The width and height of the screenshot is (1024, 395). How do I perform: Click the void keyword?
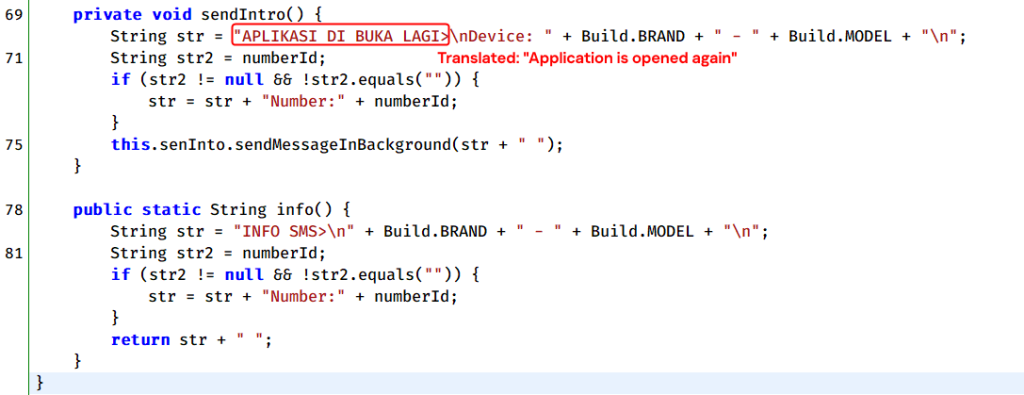[172, 14]
